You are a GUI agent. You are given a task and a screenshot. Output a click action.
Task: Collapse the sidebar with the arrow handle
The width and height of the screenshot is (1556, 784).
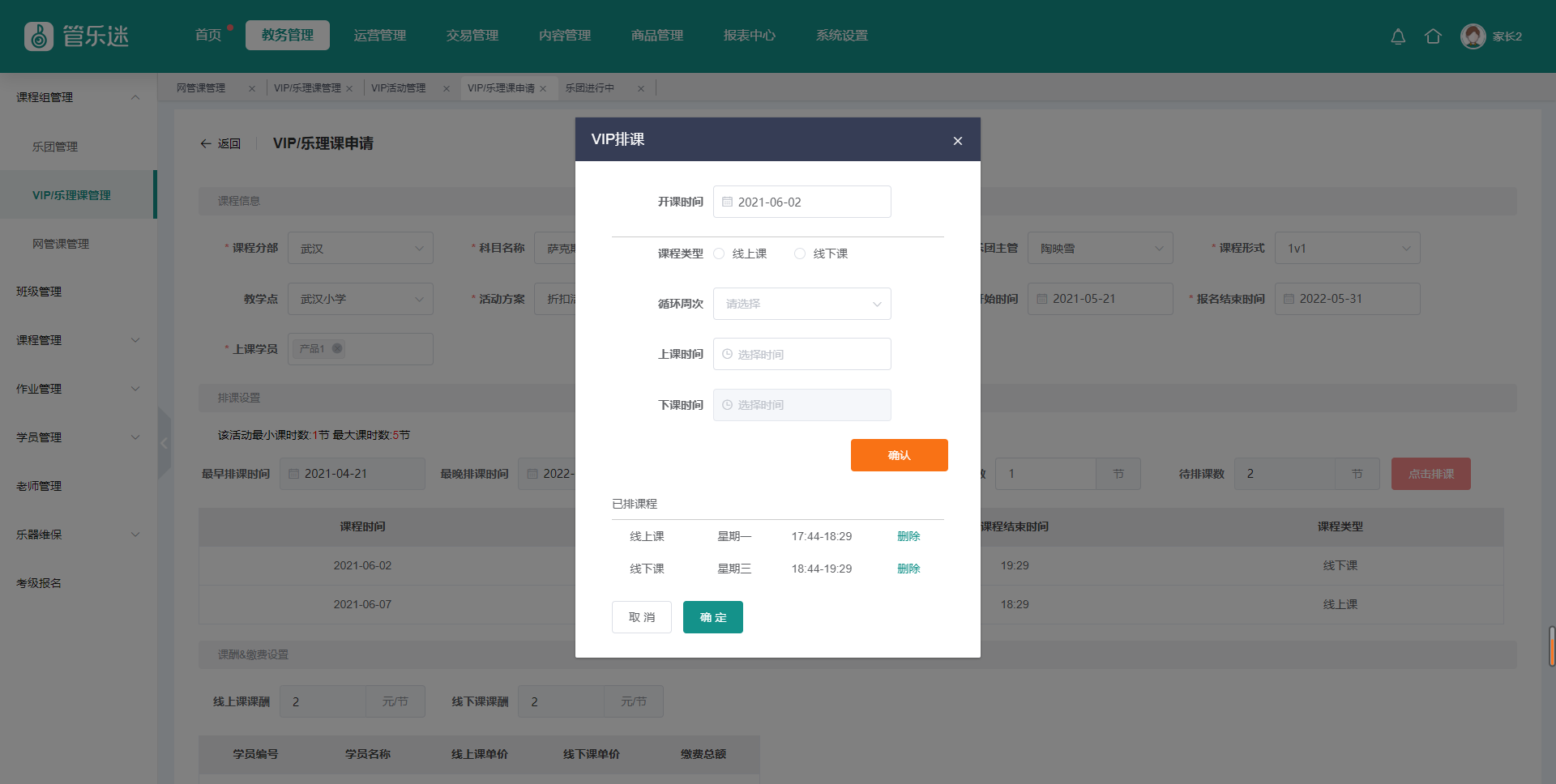click(165, 443)
